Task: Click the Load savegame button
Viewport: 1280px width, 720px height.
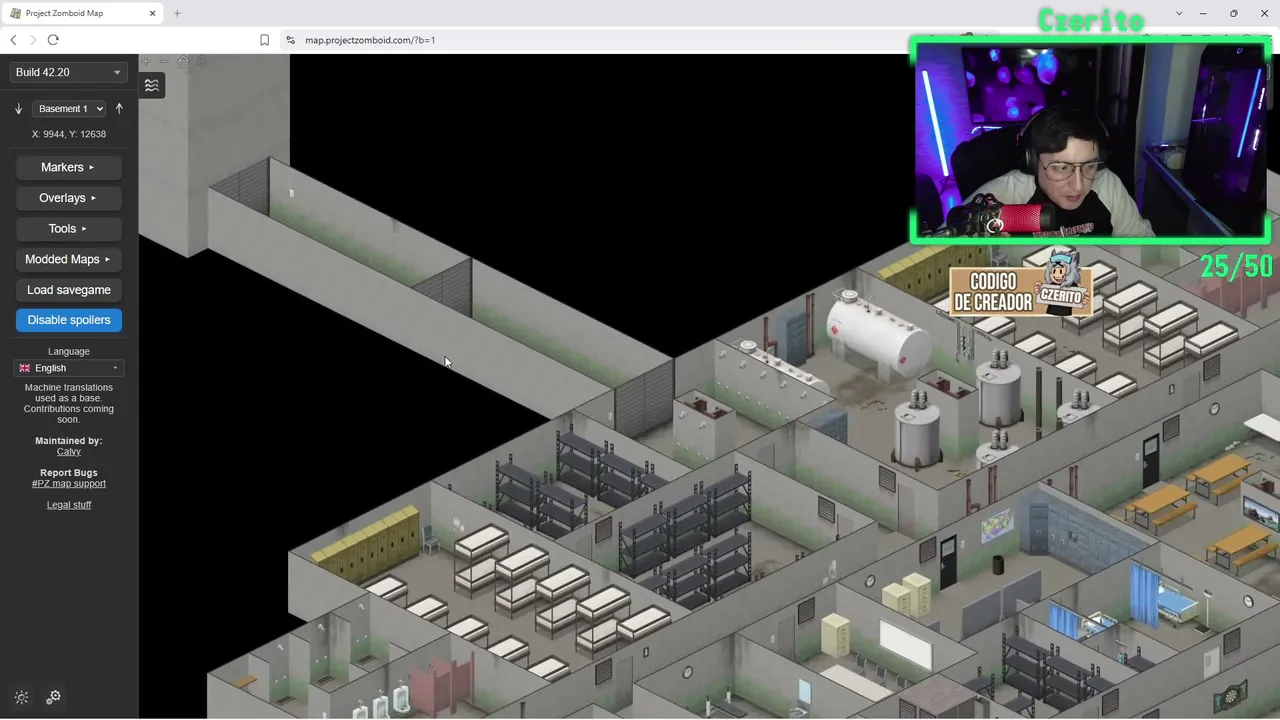Action: 69,290
